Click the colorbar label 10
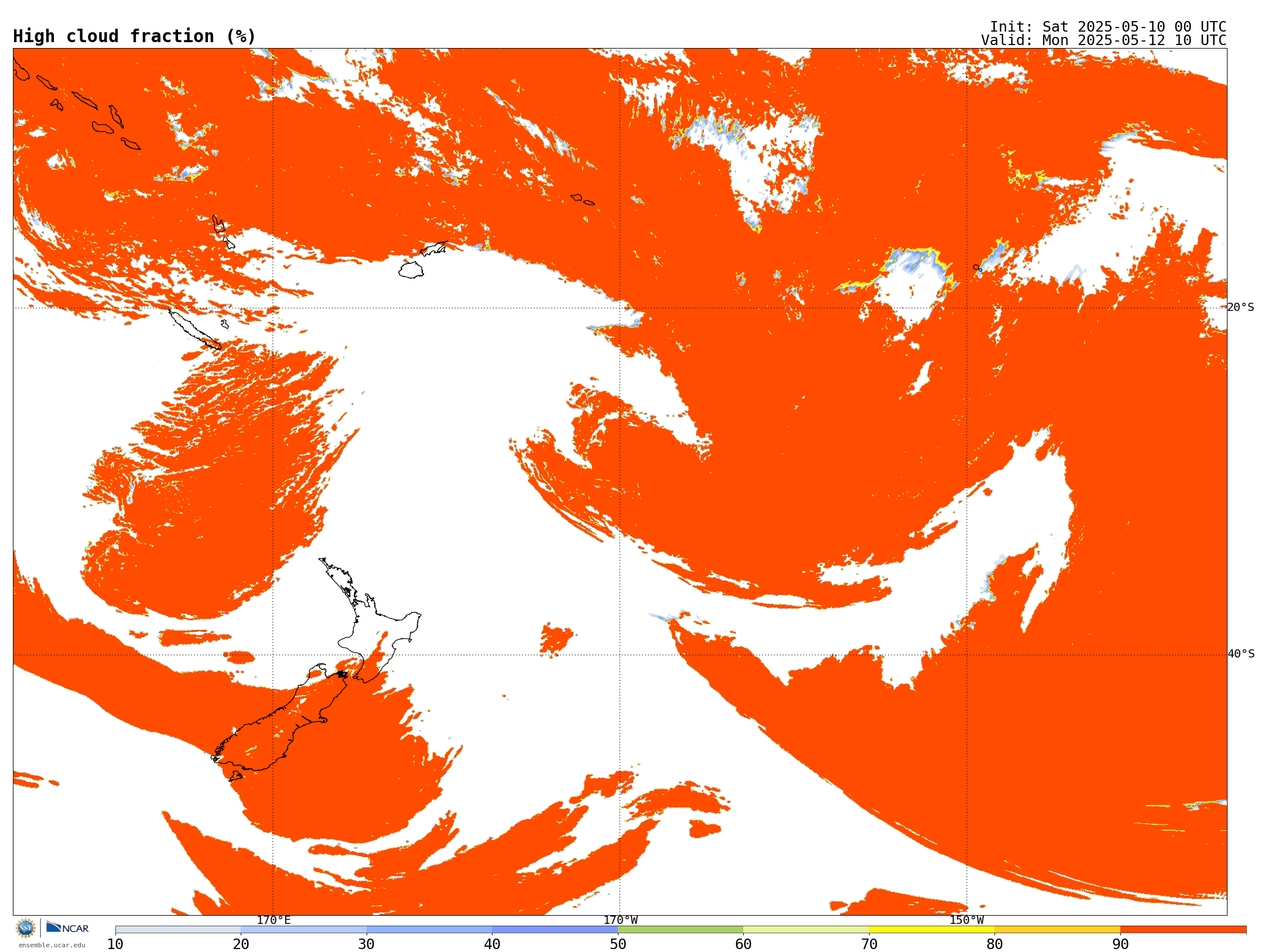The width and height of the screenshot is (1265, 952). click(x=115, y=944)
